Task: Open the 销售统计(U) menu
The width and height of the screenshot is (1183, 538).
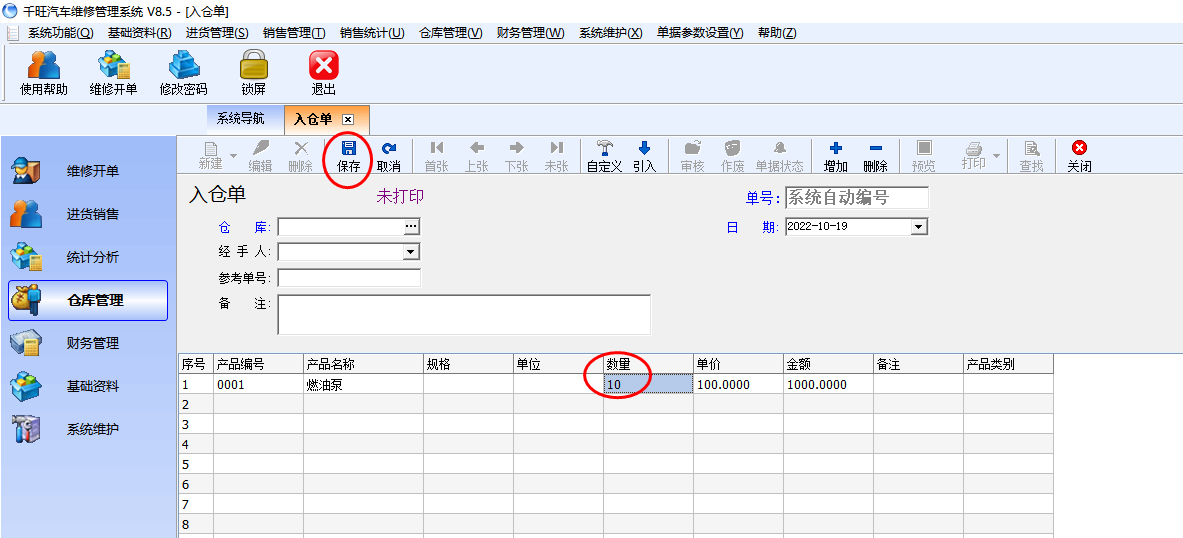Action: tap(372, 33)
